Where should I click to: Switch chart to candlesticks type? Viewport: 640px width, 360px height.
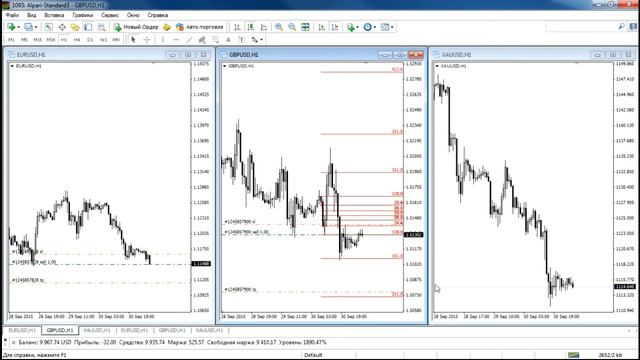point(251,27)
